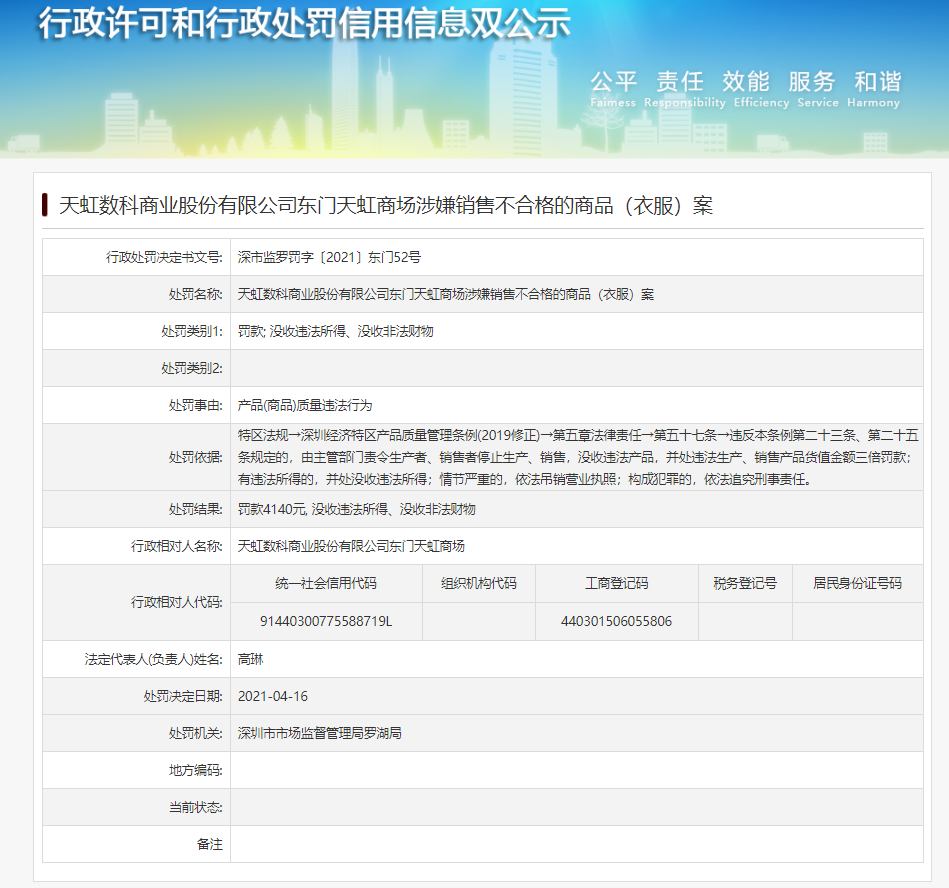Screen dimensions: 949x888
Task: Click the 法定代表人(负责人)姓名 label
Action: tap(154, 659)
